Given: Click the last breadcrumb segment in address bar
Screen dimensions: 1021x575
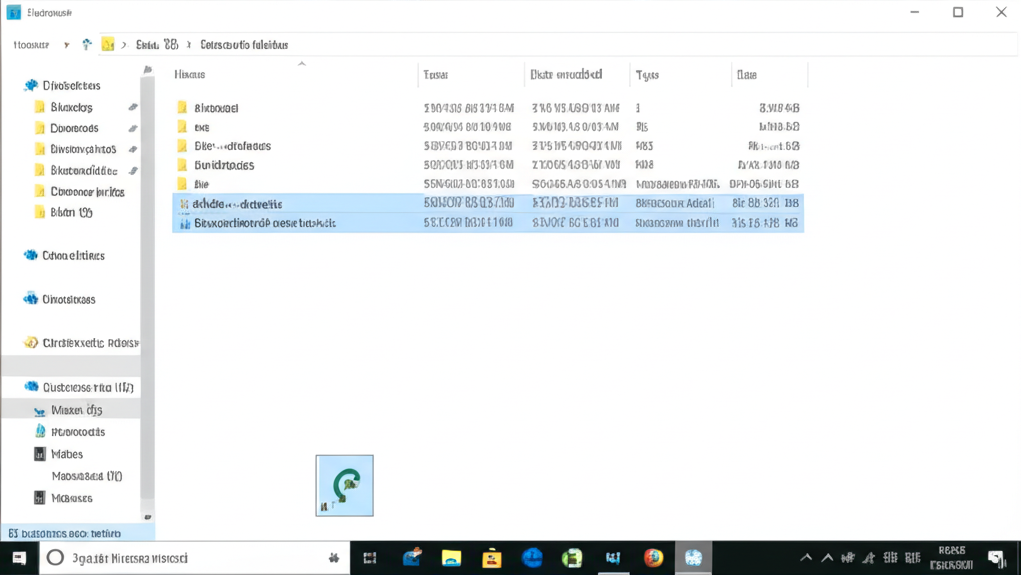Looking at the screenshot, I should [244, 45].
